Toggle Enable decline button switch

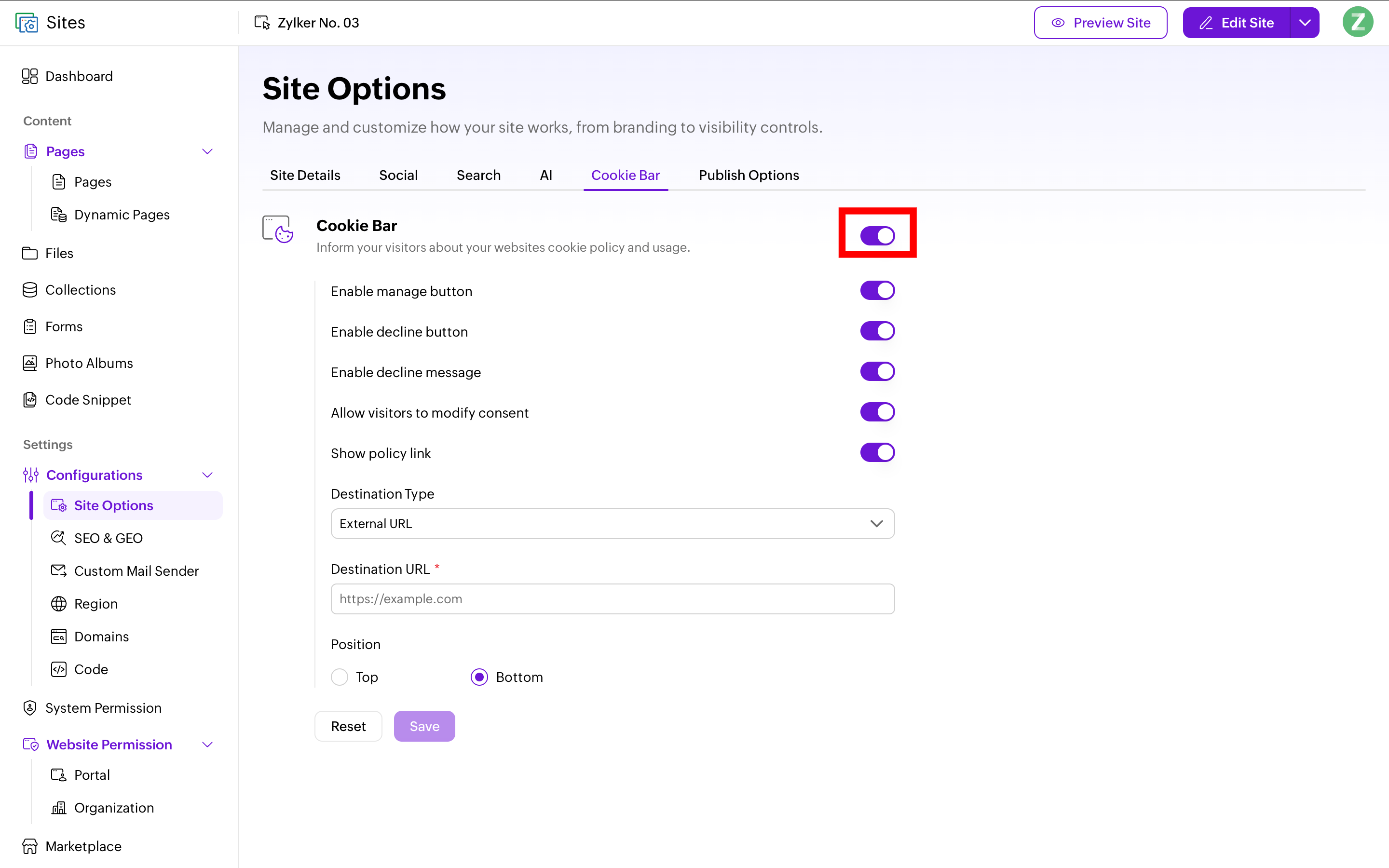click(x=877, y=331)
